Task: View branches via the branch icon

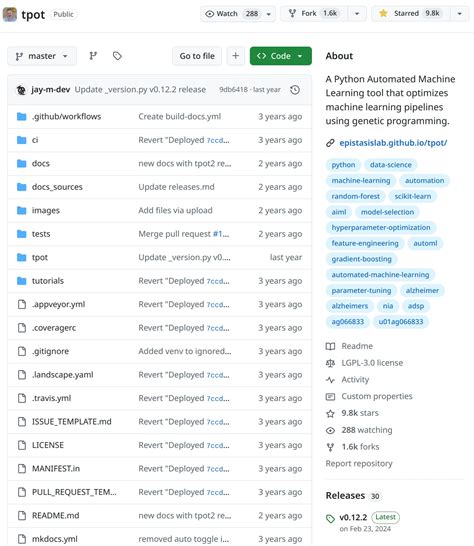Action: click(x=93, y=56)
